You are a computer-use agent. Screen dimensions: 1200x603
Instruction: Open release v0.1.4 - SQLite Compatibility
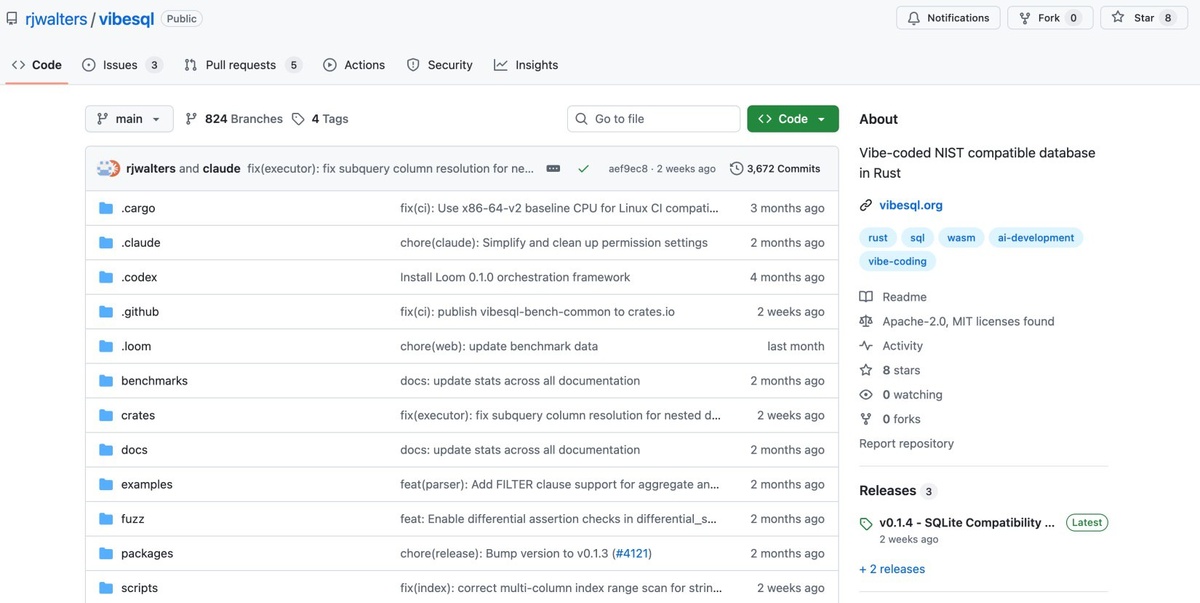coord(967,522)
